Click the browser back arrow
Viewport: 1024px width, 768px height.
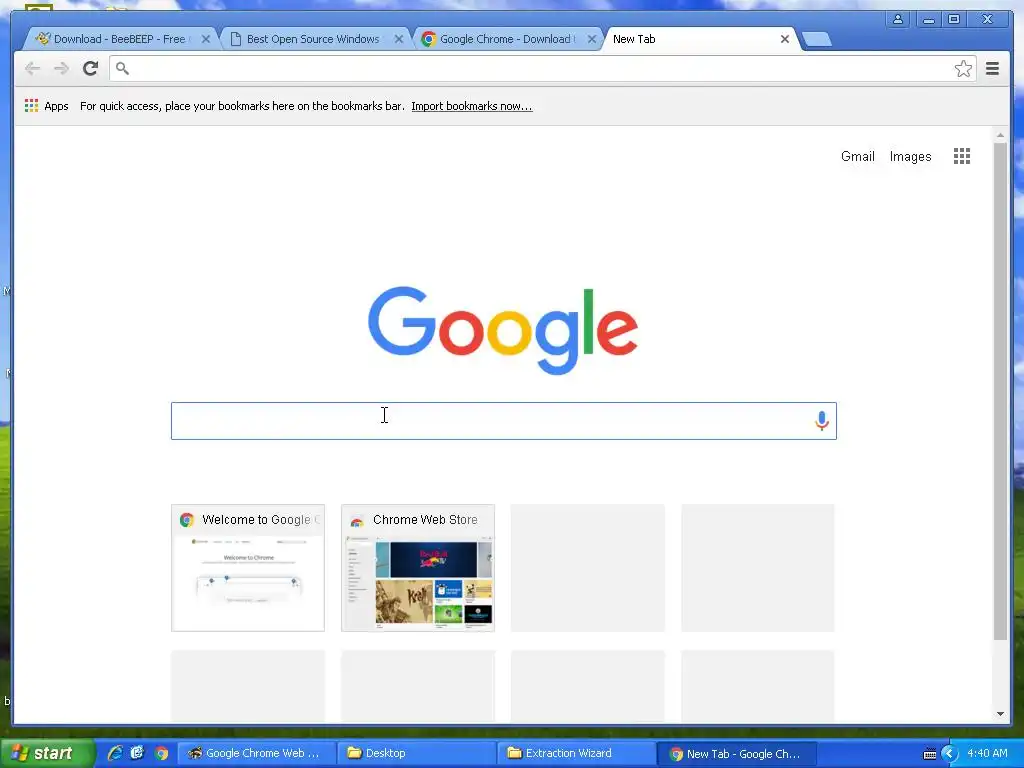point(32,68)
